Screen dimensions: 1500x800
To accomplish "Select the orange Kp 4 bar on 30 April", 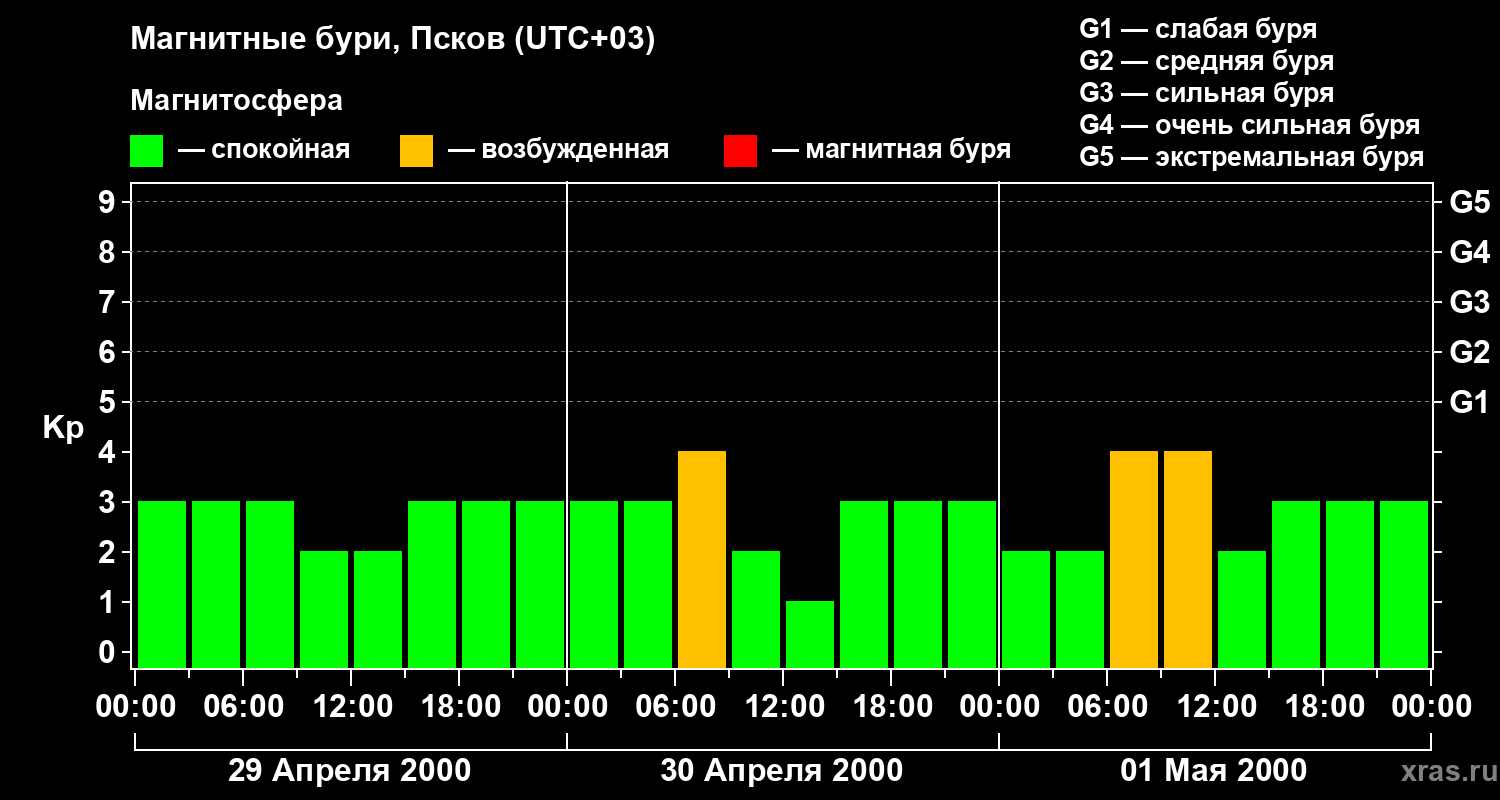I will 702,559.
